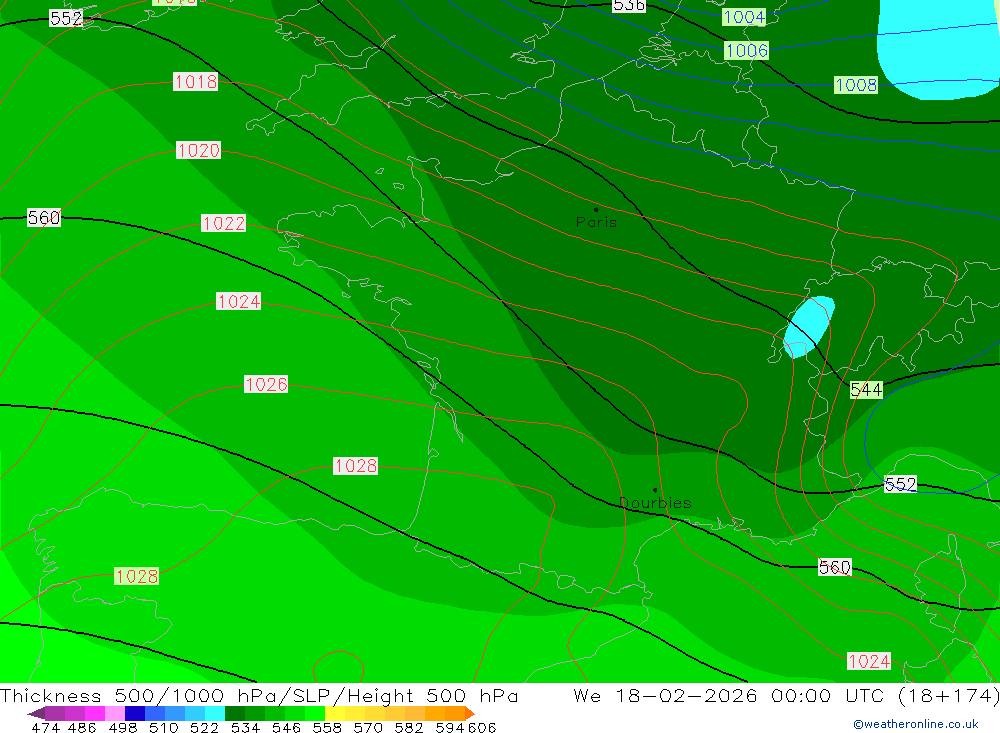Click the blue 1004 pressure label
This screenshot has height=733, width=1000.
click(744, 17)
